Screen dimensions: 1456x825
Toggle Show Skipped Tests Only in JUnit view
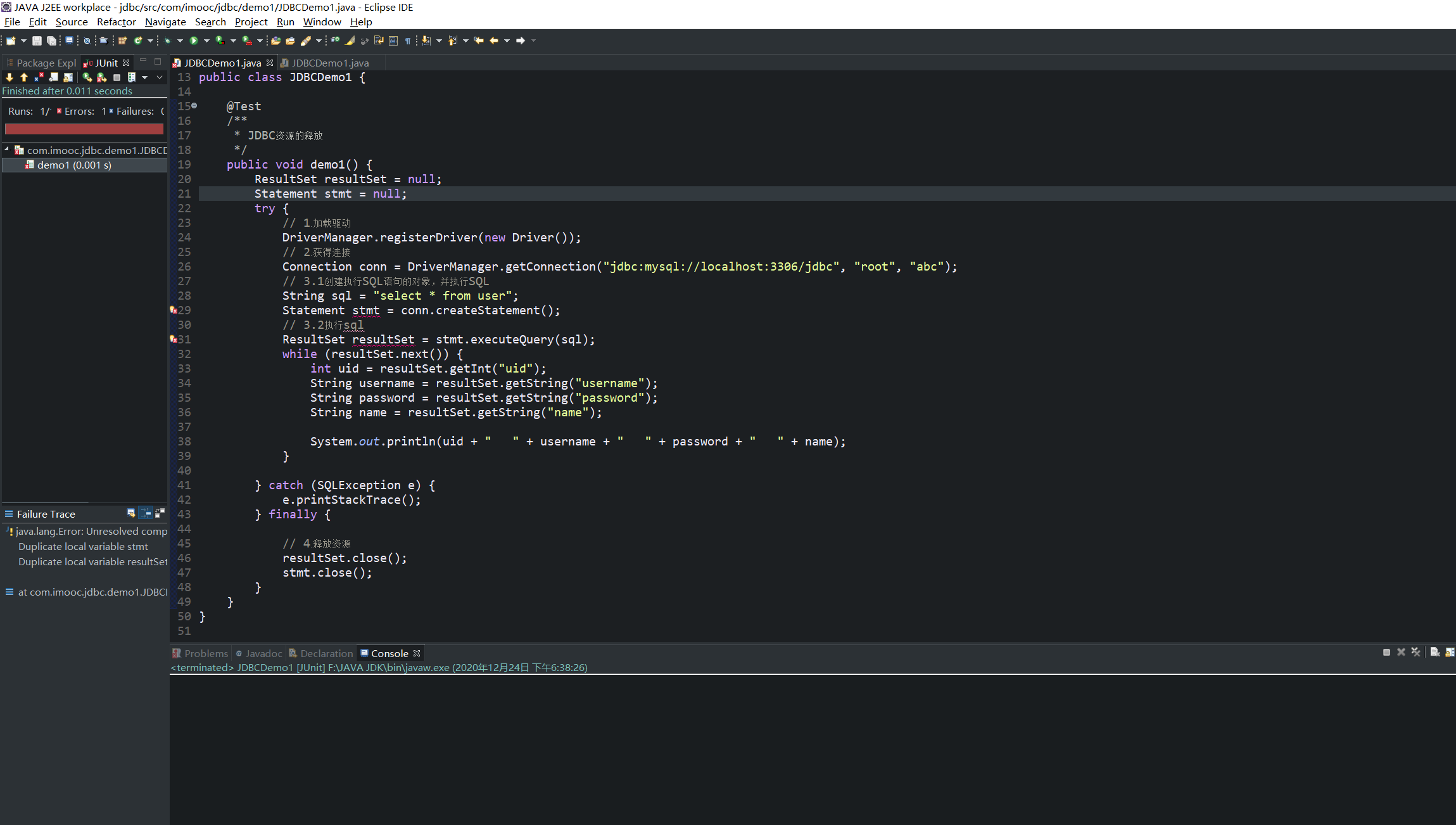[53, 77]
